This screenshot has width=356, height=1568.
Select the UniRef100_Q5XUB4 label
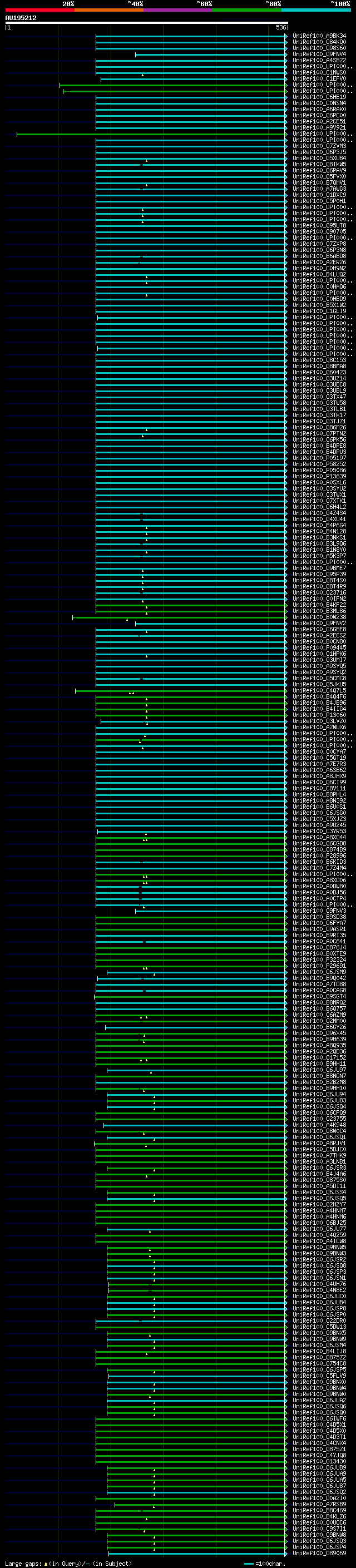point(319,159)
